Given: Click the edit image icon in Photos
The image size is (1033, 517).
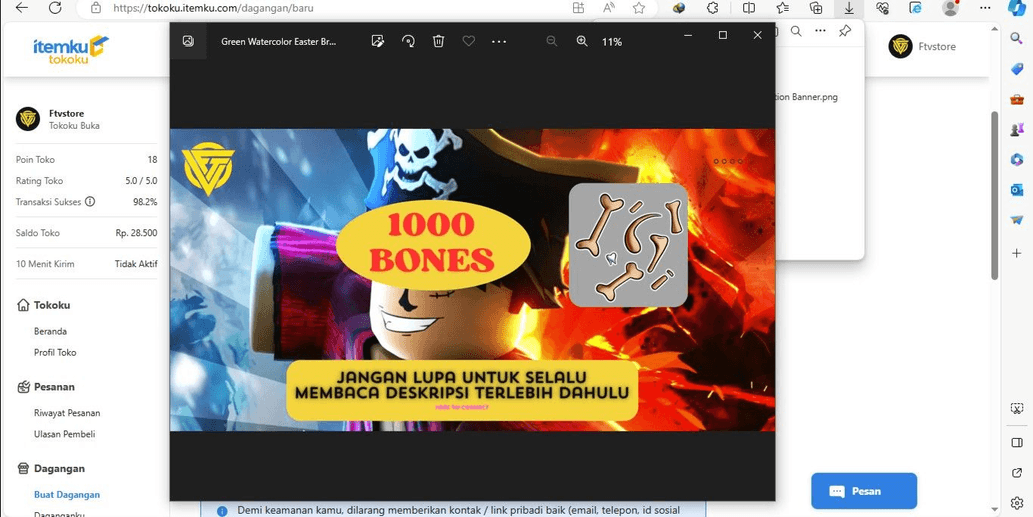Looking at the screenshot, I should click(377, 41).
